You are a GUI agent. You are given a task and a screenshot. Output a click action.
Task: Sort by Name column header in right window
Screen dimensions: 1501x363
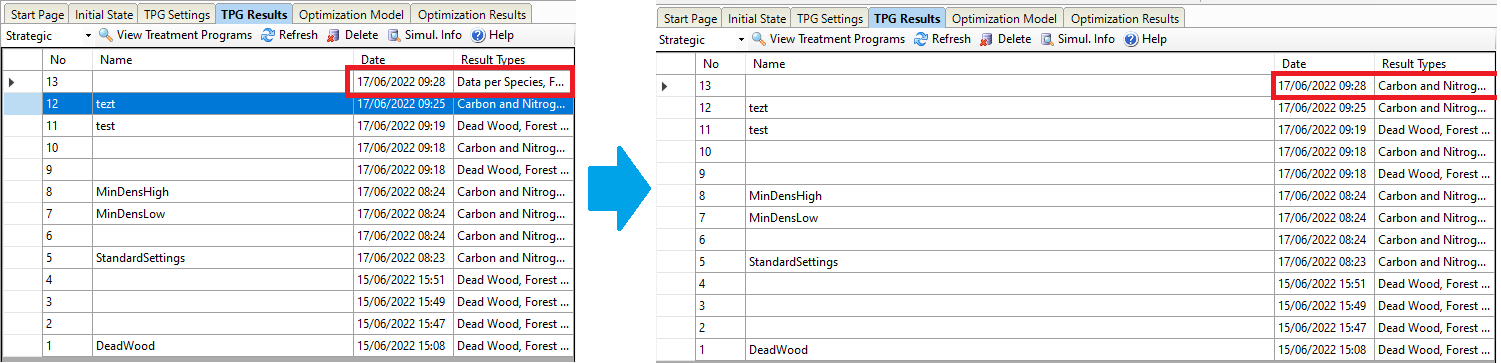click(x=1010, y=64)
